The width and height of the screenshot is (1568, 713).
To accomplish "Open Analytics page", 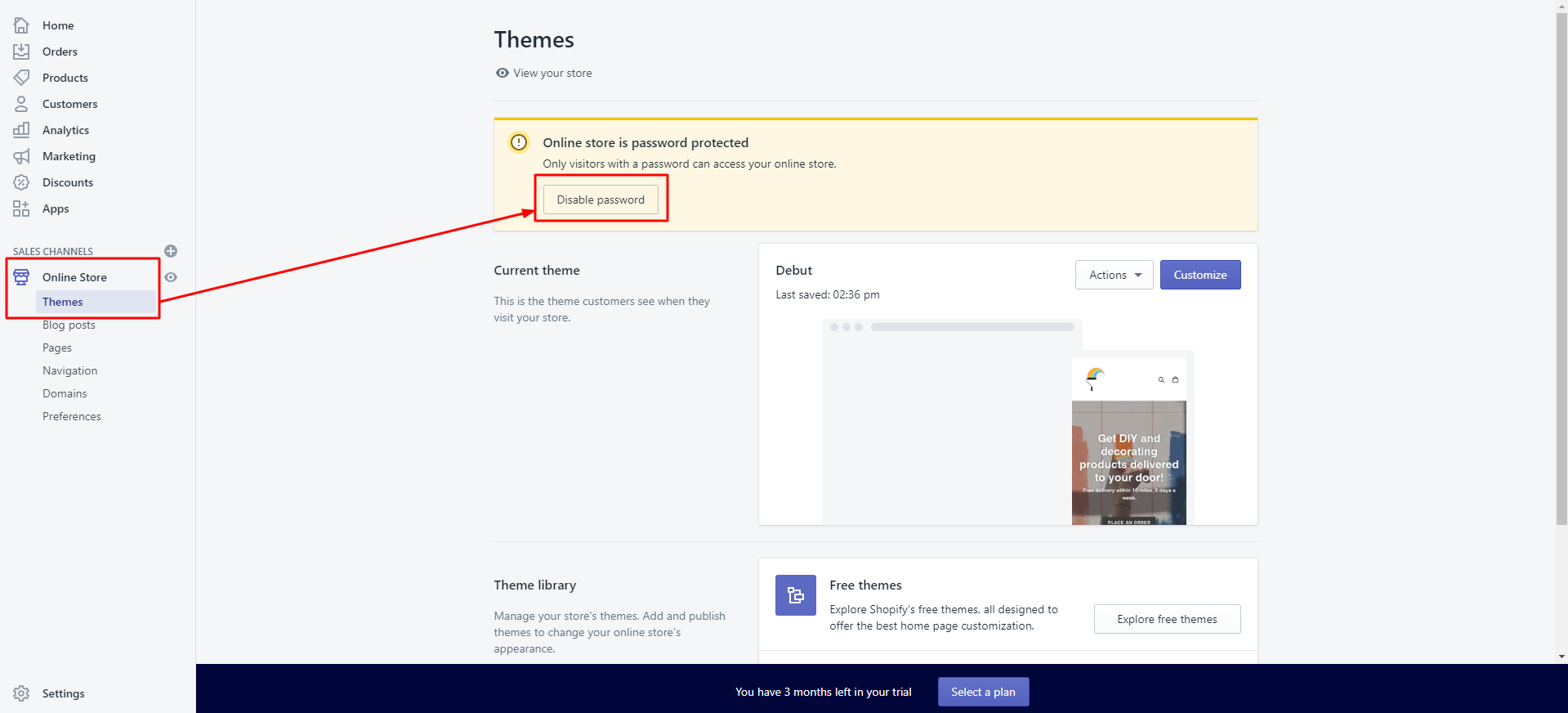I will click(65, 130).
